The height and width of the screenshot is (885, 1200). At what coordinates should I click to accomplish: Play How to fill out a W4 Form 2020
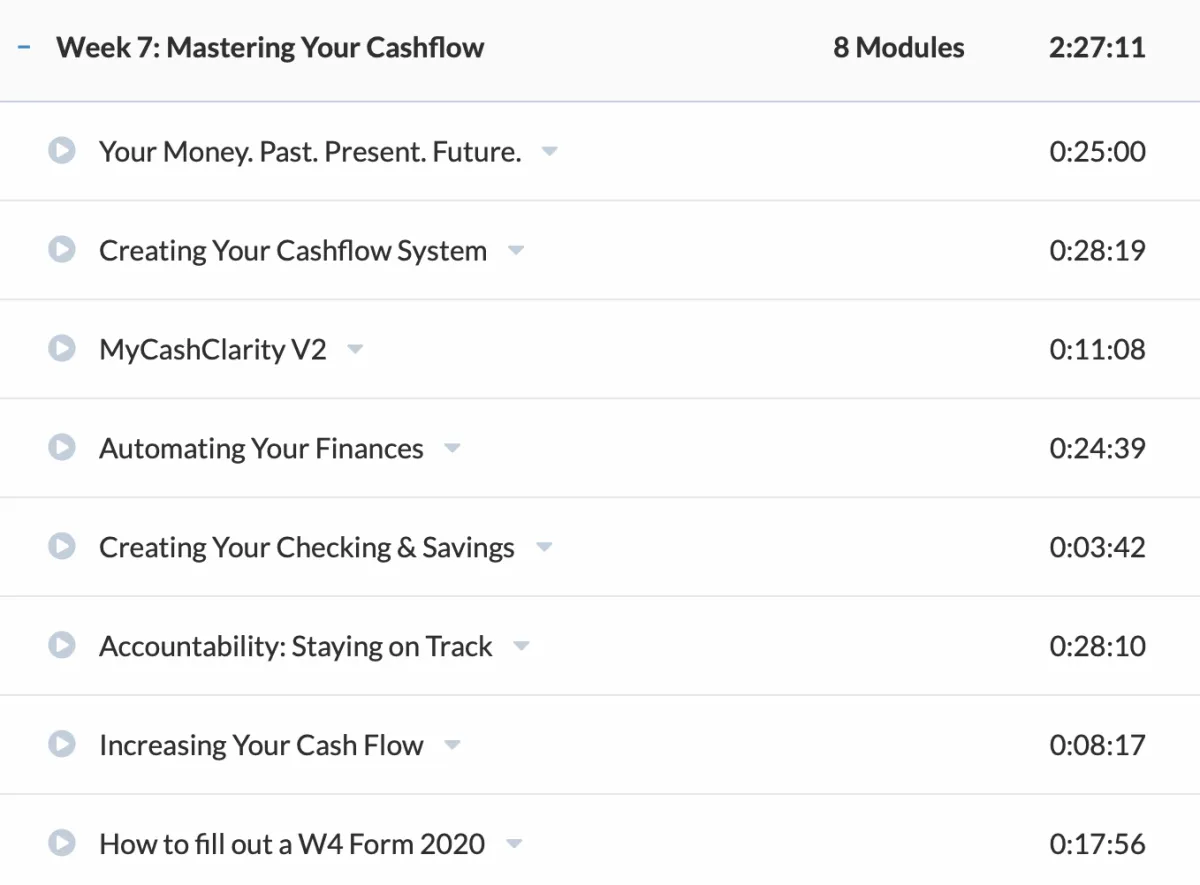point(62,844)
